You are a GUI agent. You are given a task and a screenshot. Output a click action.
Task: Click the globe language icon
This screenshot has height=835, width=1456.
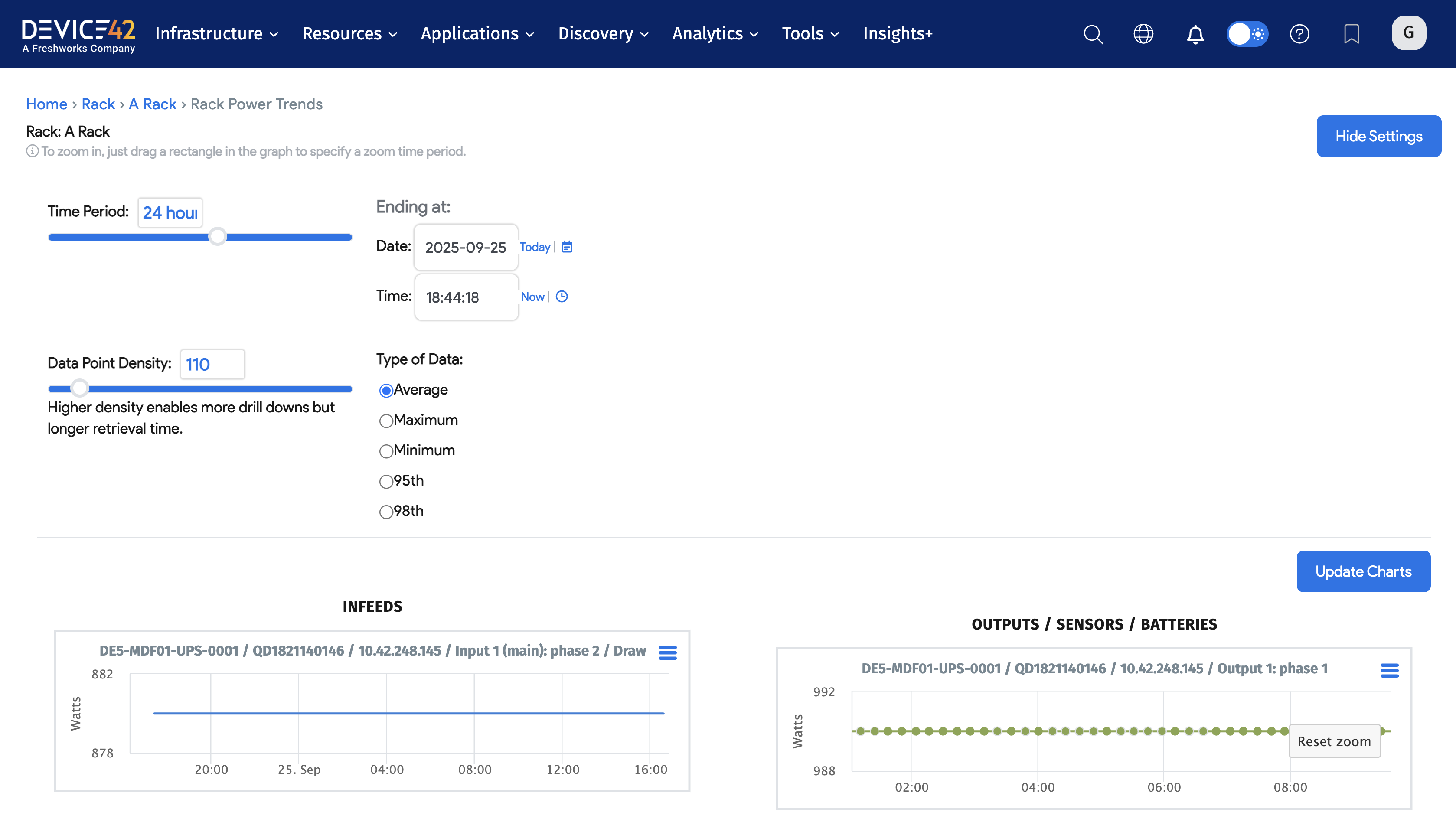tap(1143, 34)
